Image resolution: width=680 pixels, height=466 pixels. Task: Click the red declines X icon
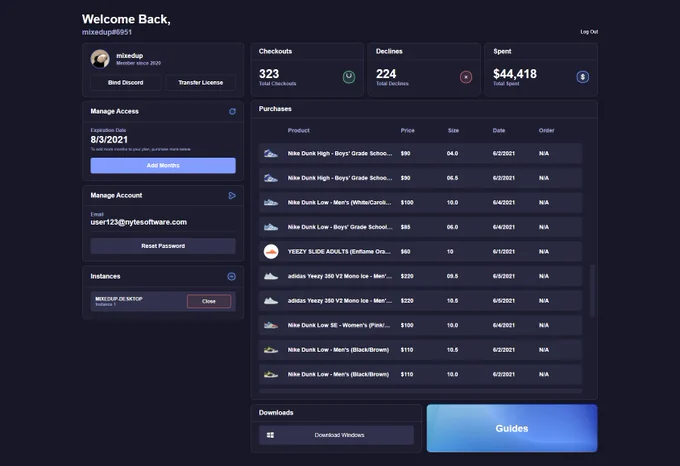(x=466, y=77)
